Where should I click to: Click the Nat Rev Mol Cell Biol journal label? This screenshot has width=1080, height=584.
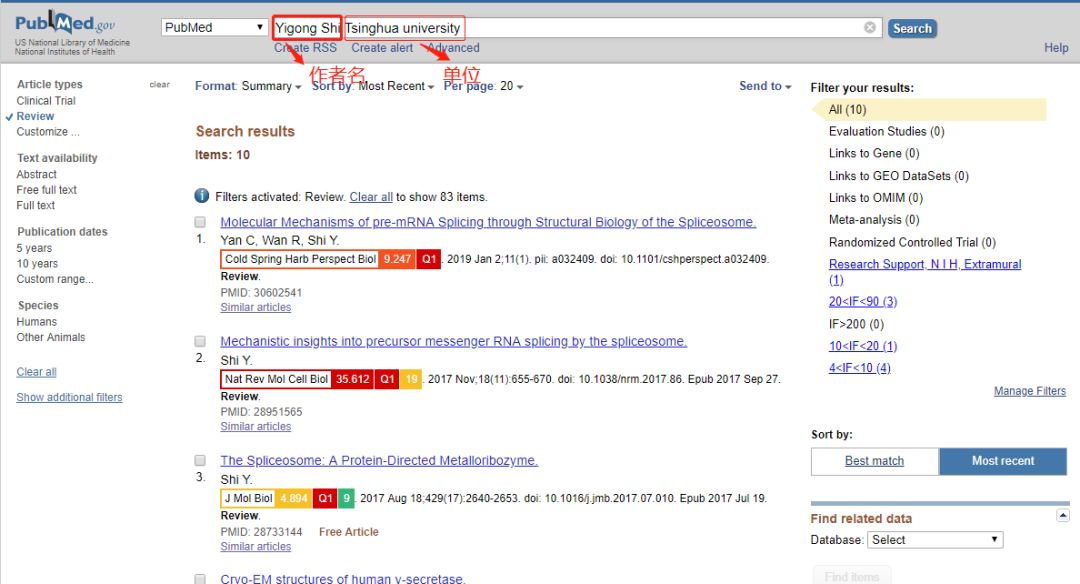click(x=276, y=379)
